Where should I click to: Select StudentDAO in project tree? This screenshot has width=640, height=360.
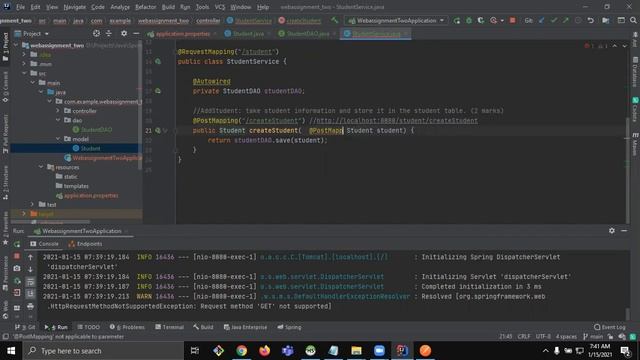point(96,129)
